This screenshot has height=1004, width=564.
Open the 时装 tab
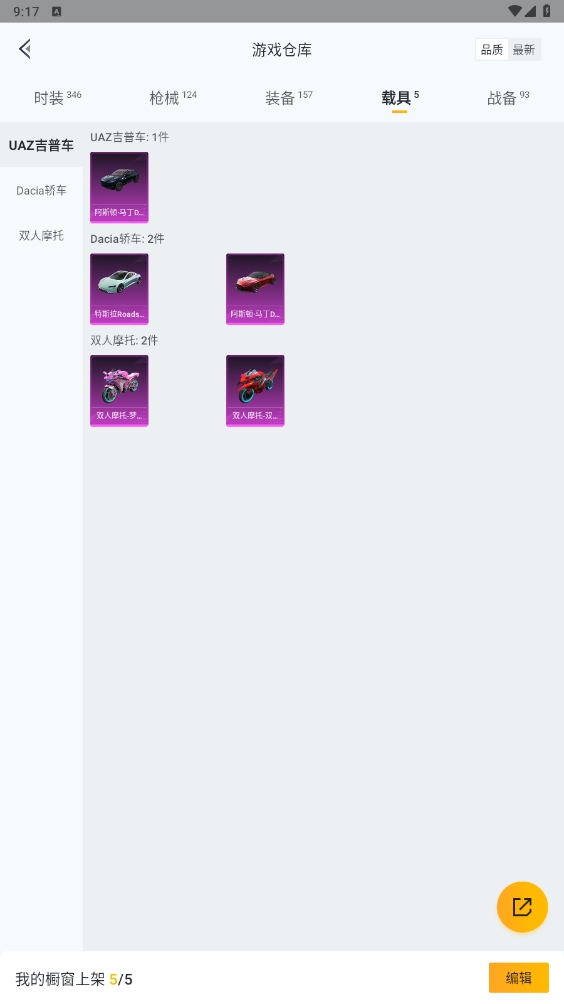point(57,97)
